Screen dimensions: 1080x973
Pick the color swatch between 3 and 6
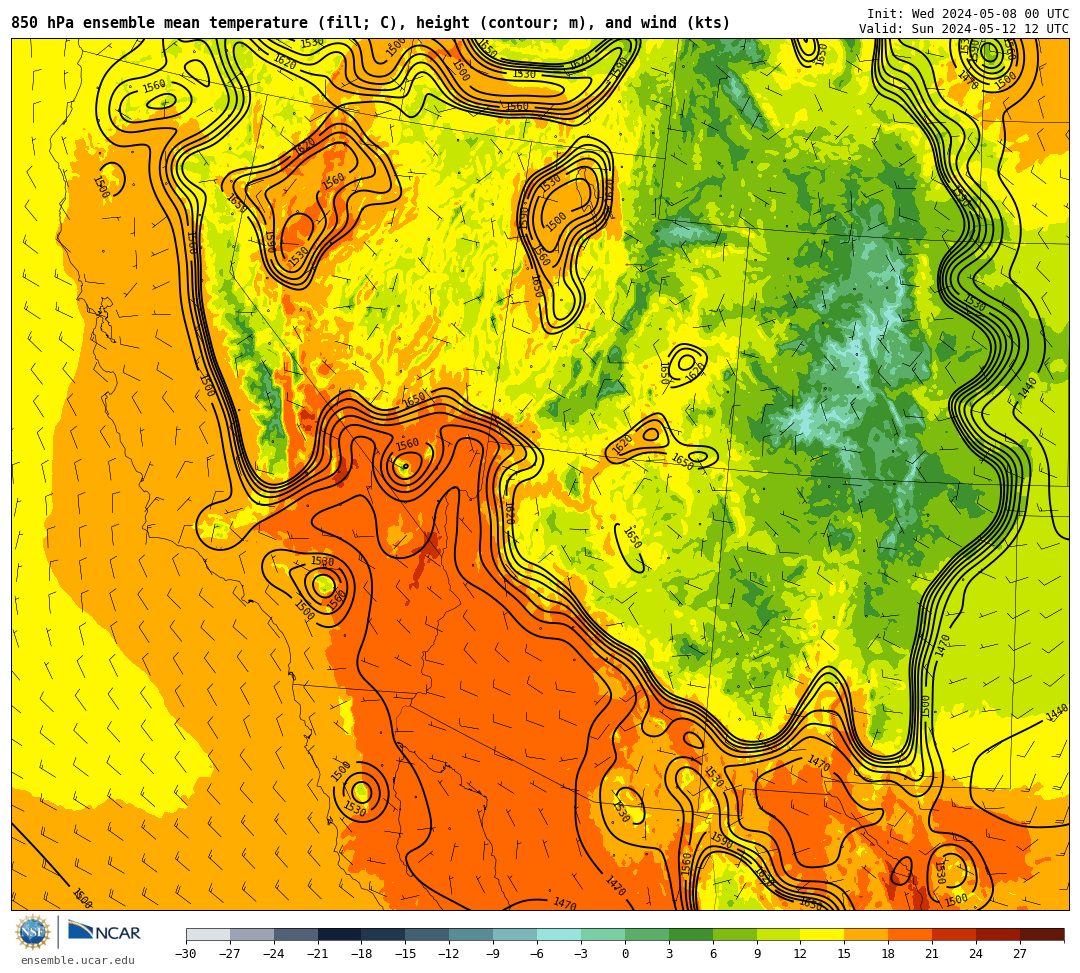[x=691, y=934]
